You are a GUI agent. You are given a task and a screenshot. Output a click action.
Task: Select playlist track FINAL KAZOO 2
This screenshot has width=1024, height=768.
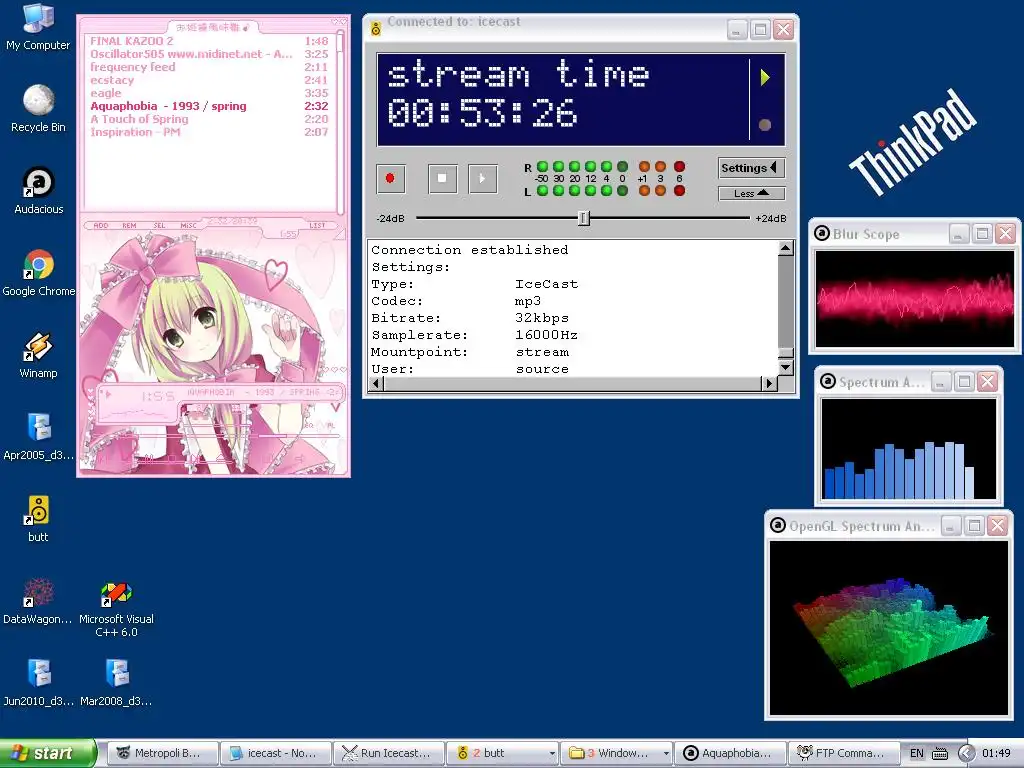click(x=209, y=41)
